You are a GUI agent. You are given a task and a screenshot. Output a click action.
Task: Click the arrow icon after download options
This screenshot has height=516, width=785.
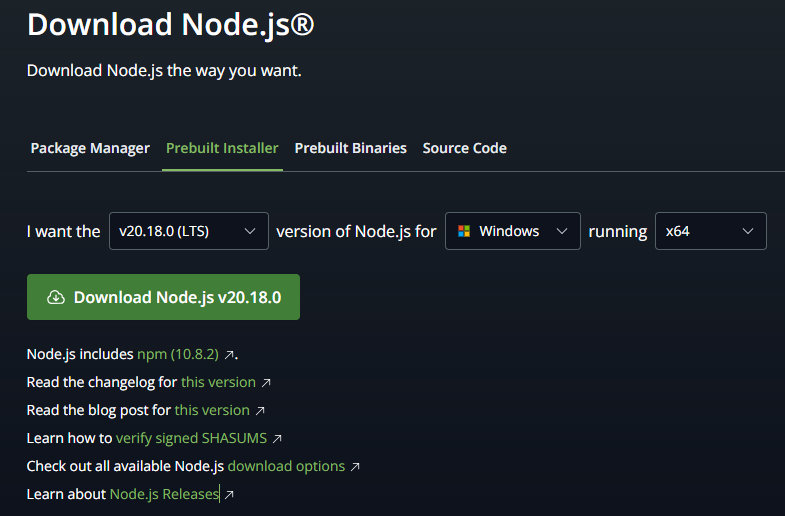coord(355,467)
